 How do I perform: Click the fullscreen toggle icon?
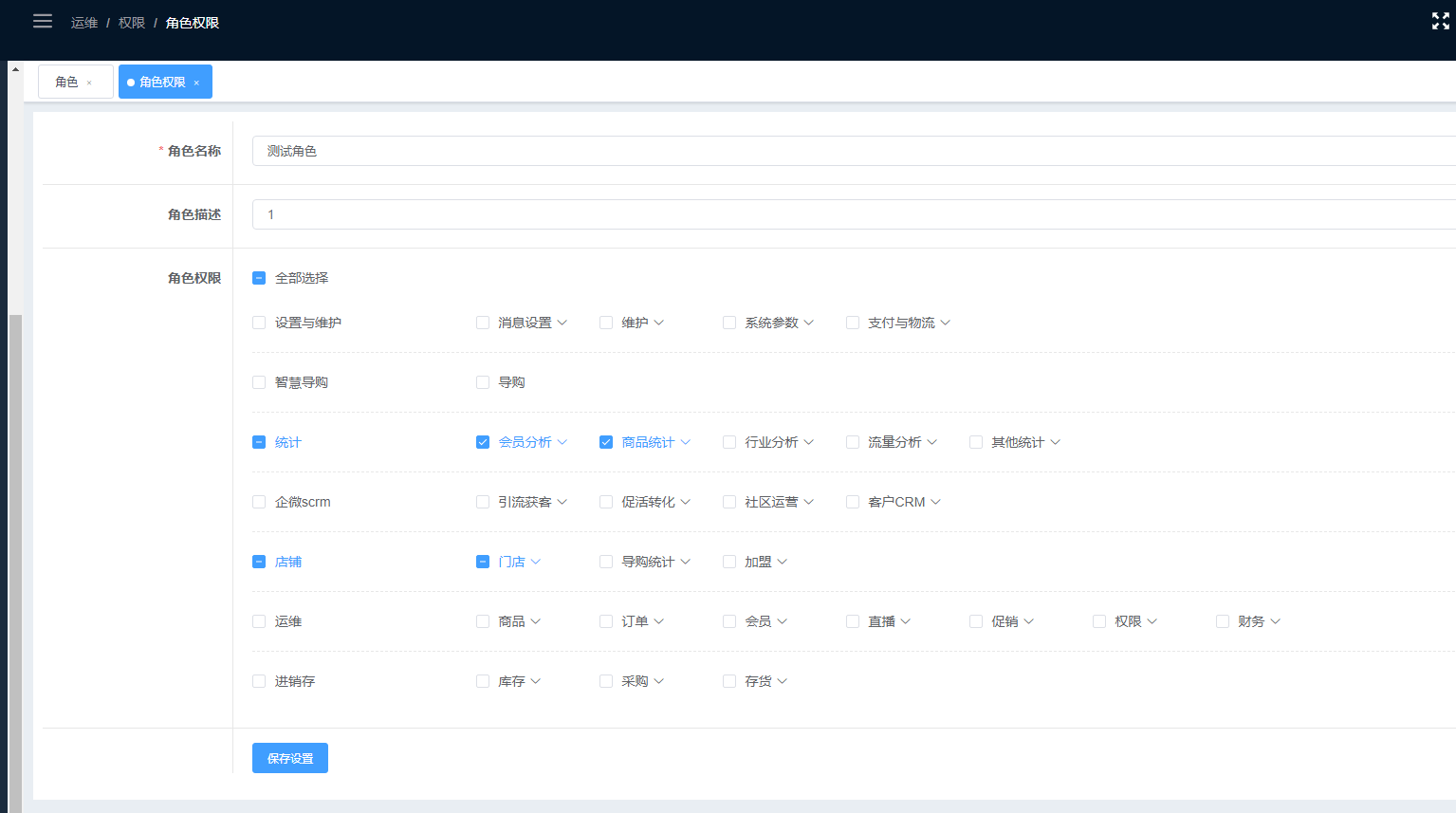click(x=1440, y=21)
